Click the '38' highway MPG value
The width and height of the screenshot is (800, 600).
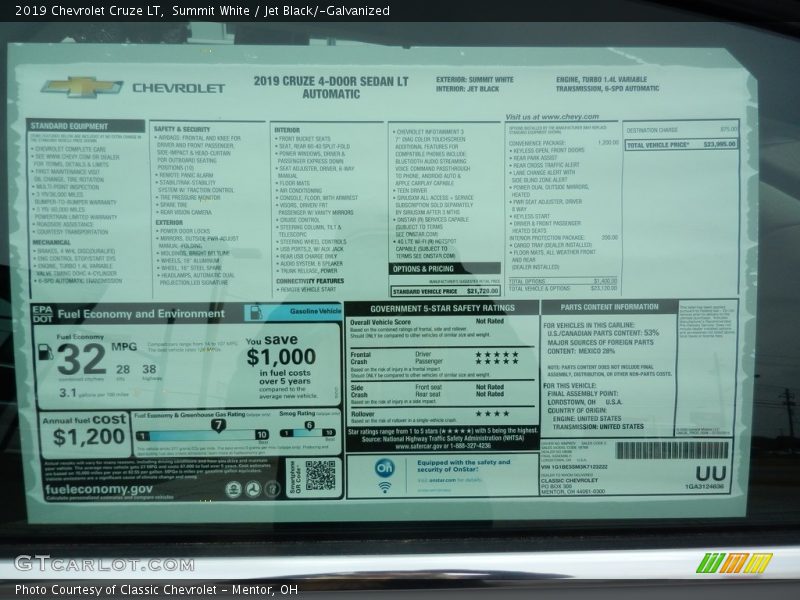tap(149, 369)
